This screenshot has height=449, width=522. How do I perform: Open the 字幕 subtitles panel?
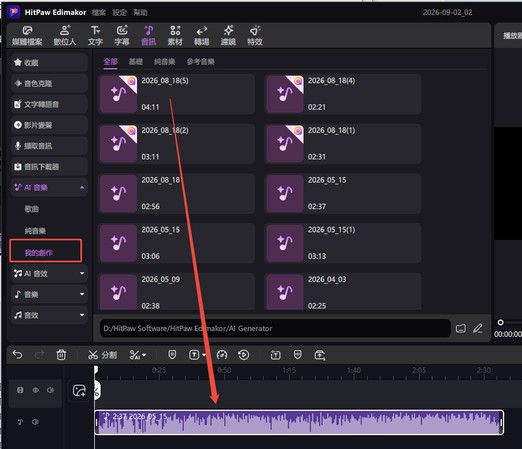(x=122, y=36)
